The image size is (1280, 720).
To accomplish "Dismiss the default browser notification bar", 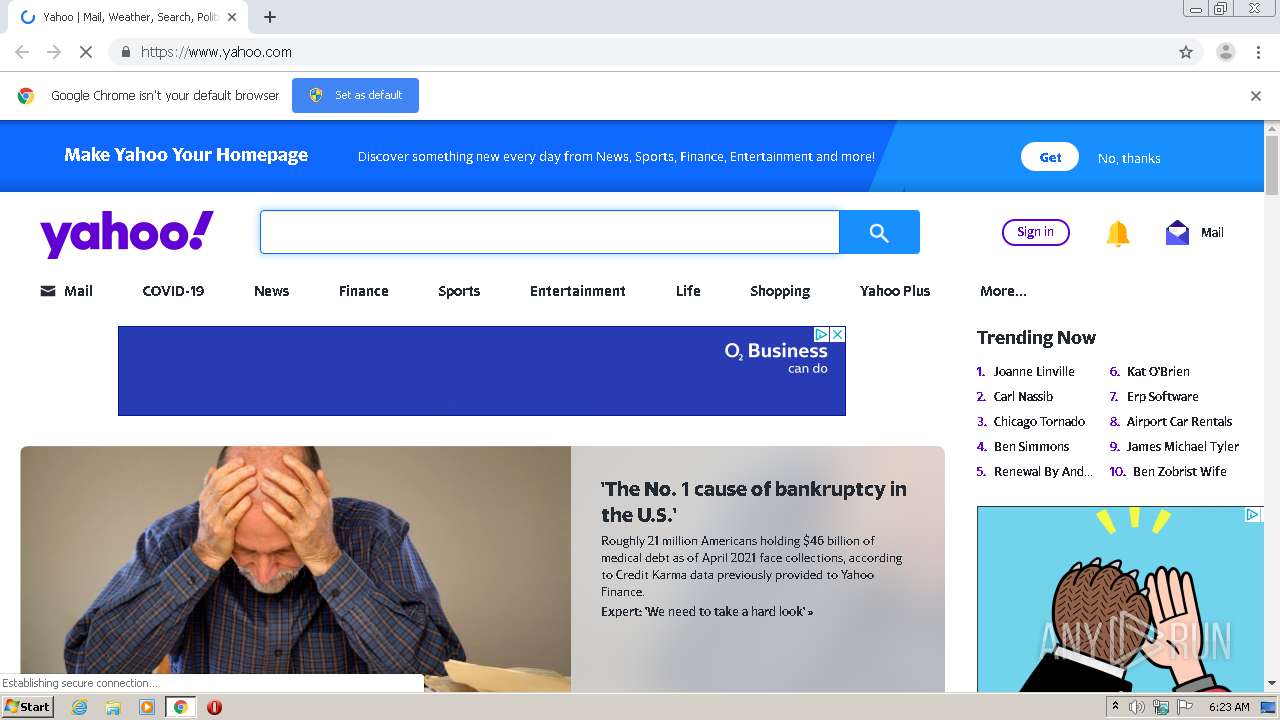I will [x=1256, y=96].
